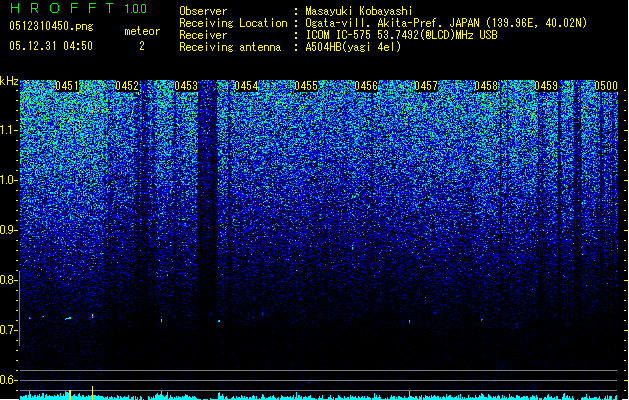Click the A504HB(yagi 4el) antenna text
This screenshot has width=629, height=400.
(353, 47)
